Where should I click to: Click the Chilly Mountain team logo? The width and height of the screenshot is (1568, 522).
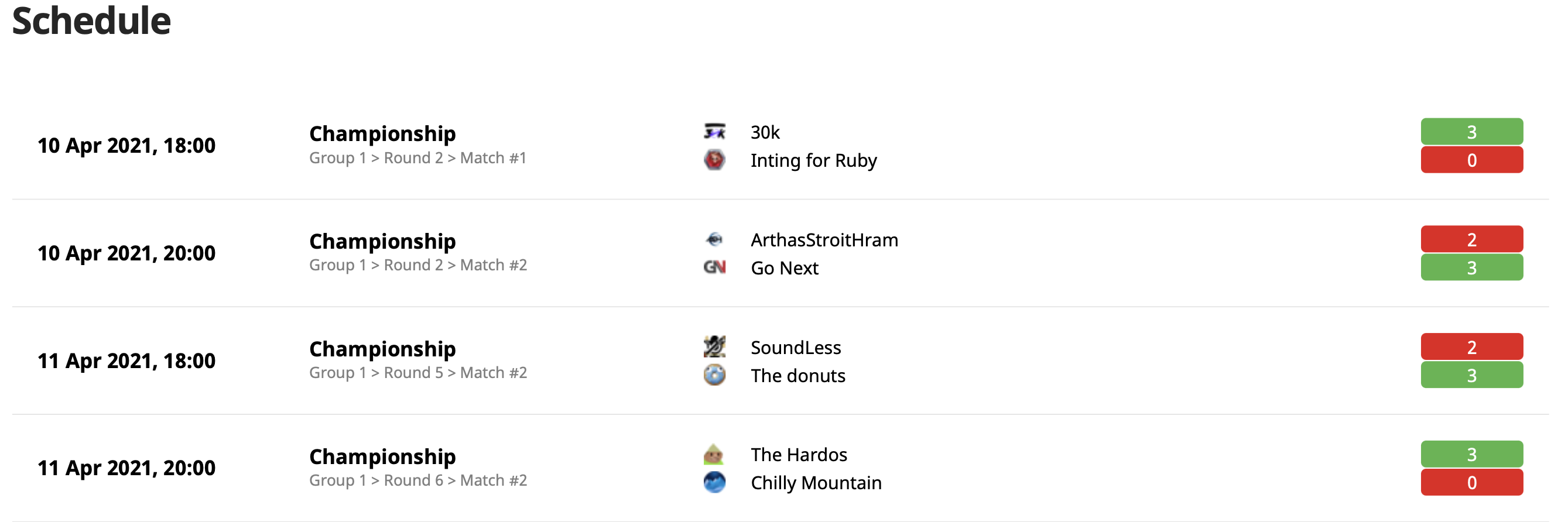pos(714,482)
